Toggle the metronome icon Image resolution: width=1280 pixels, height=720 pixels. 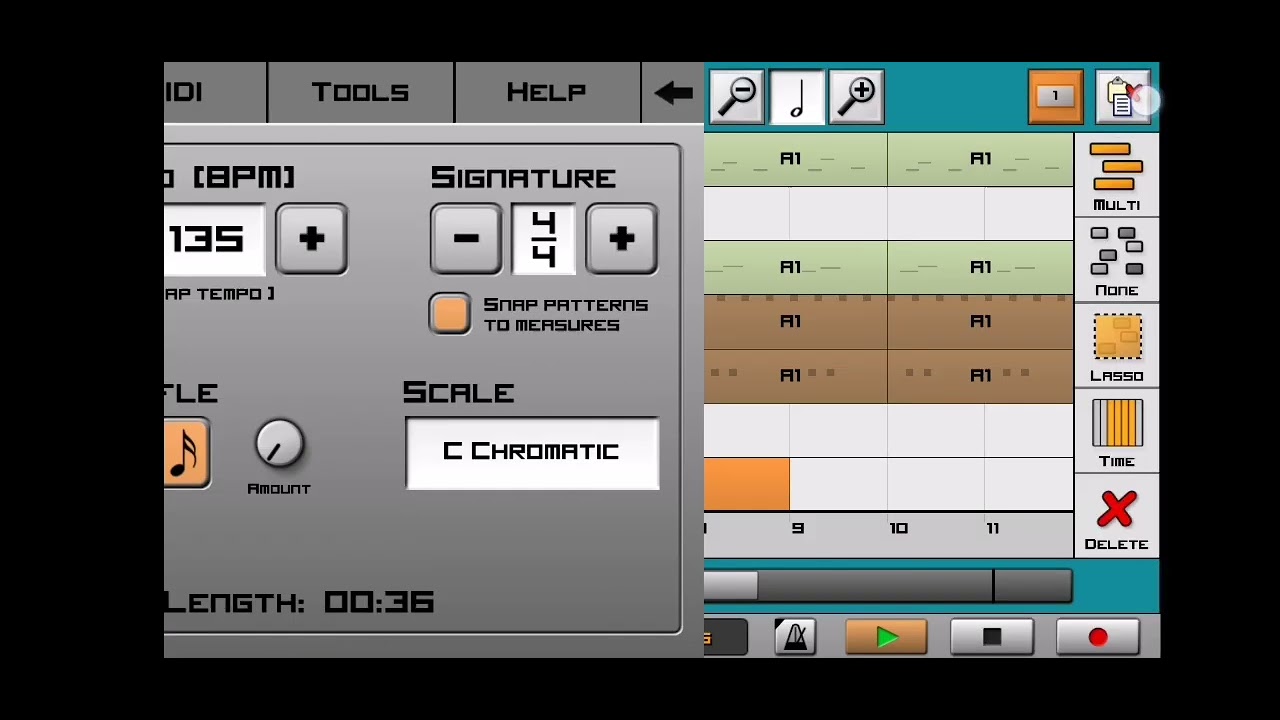796,637
